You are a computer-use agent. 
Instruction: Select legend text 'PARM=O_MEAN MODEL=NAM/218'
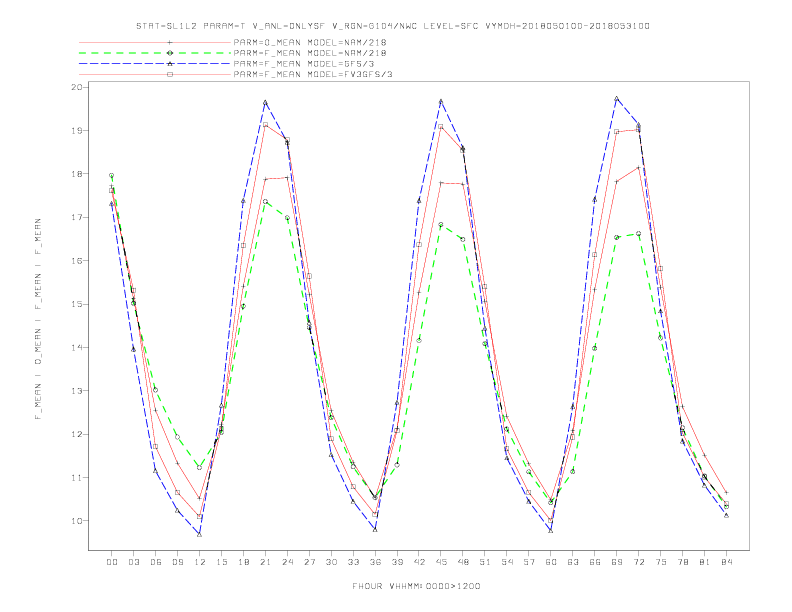310,42
